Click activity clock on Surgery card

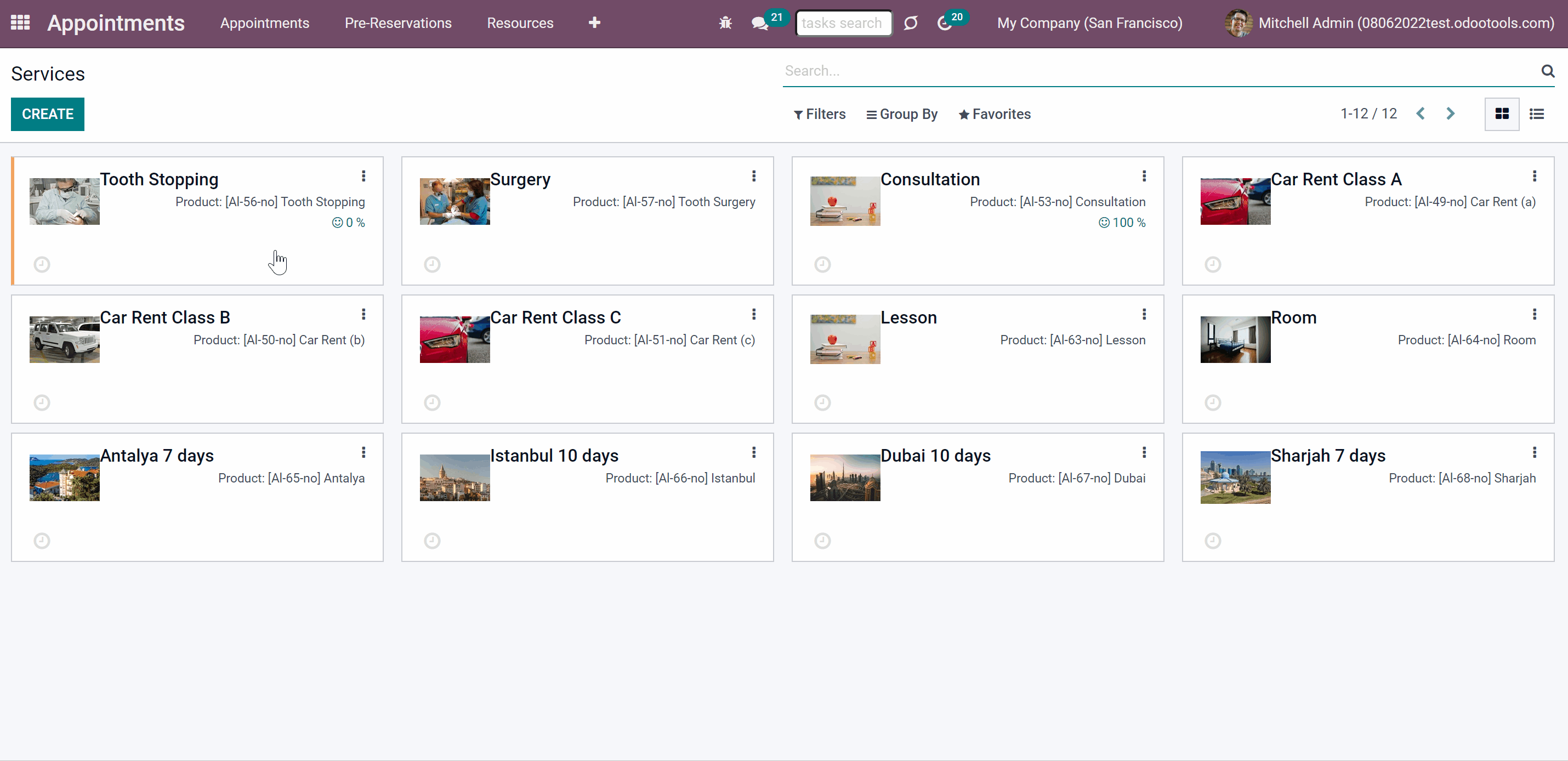coord(432,264)
